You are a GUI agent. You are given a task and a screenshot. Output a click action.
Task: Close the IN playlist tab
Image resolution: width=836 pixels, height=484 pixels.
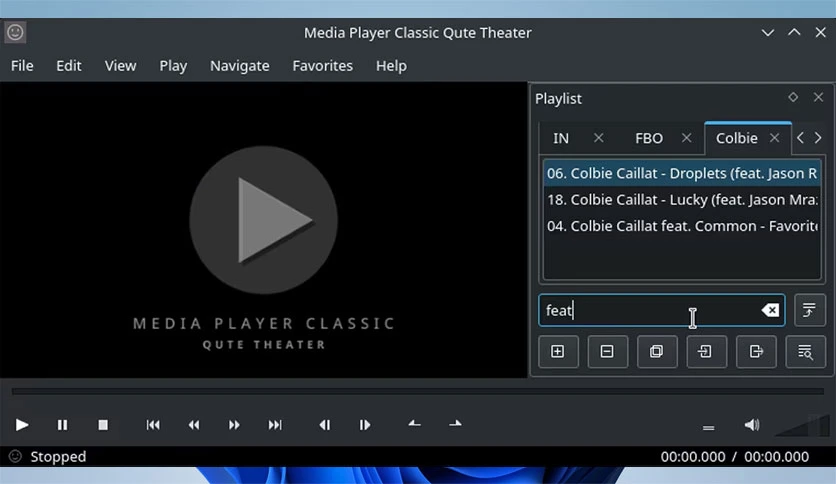coord(599,138)
